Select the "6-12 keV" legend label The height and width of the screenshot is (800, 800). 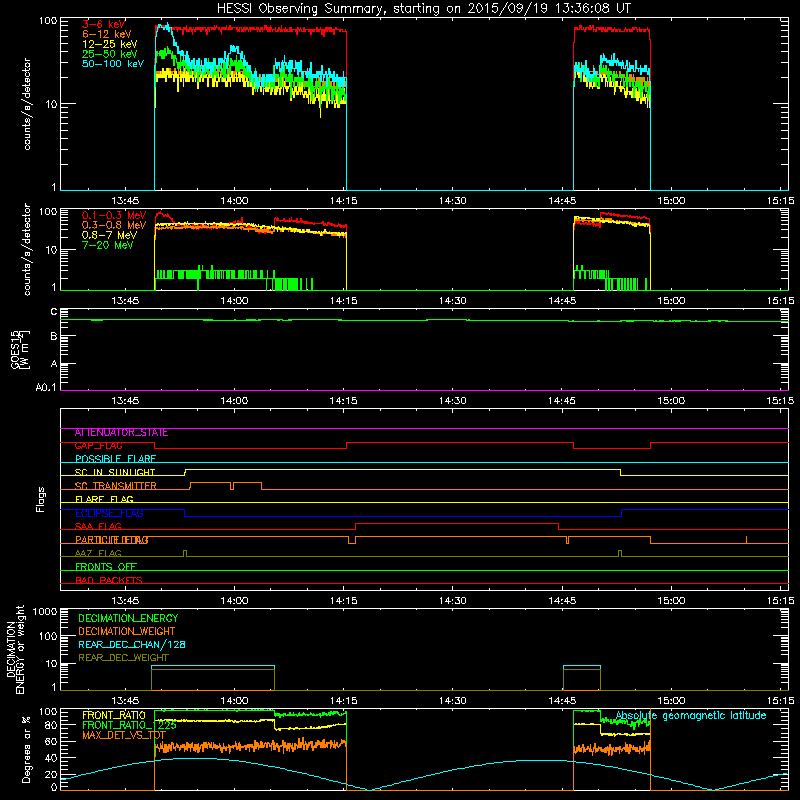coord(107,34)
